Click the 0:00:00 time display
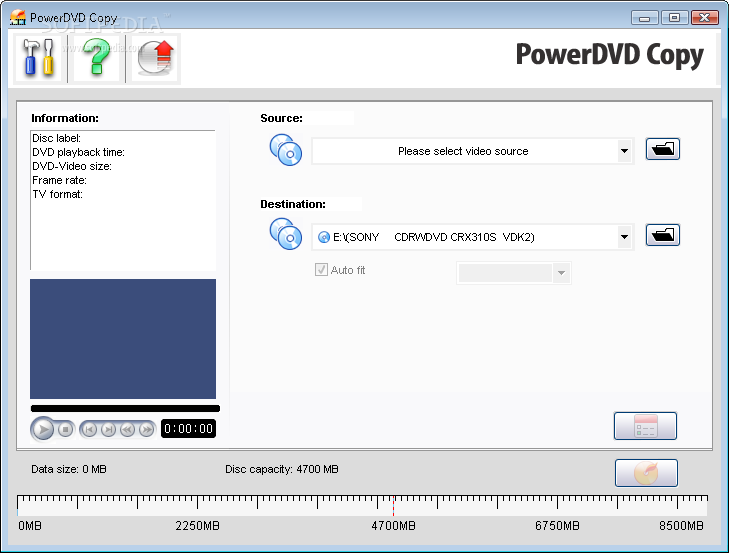The image size is (729, 553). point(188,428)
